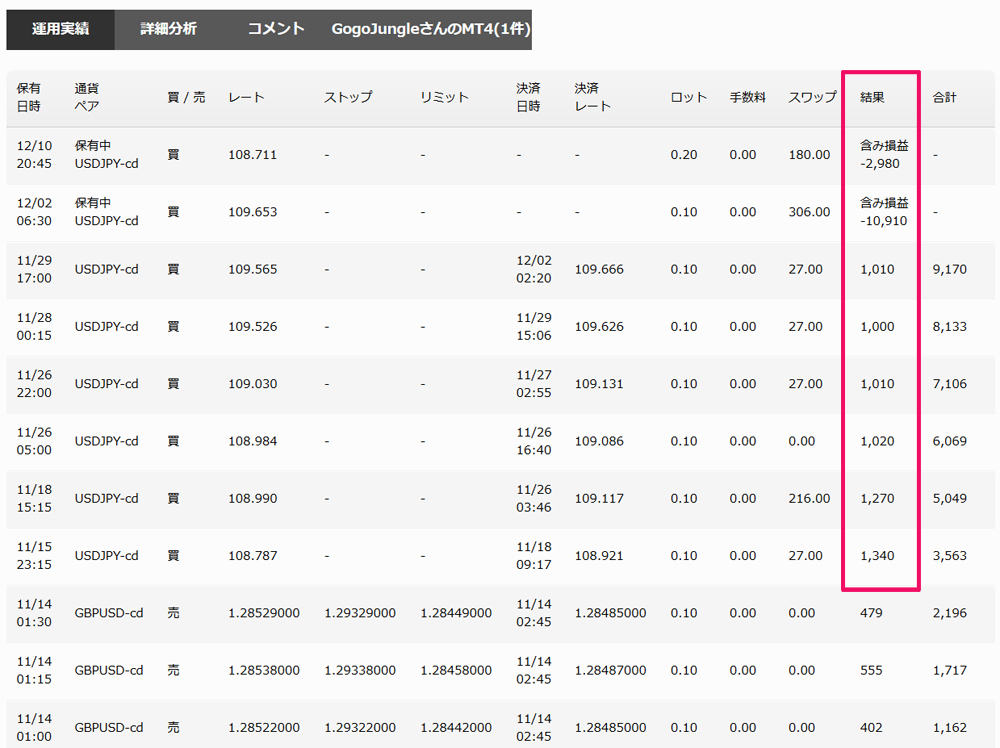Click the result value 1,020

878,441
